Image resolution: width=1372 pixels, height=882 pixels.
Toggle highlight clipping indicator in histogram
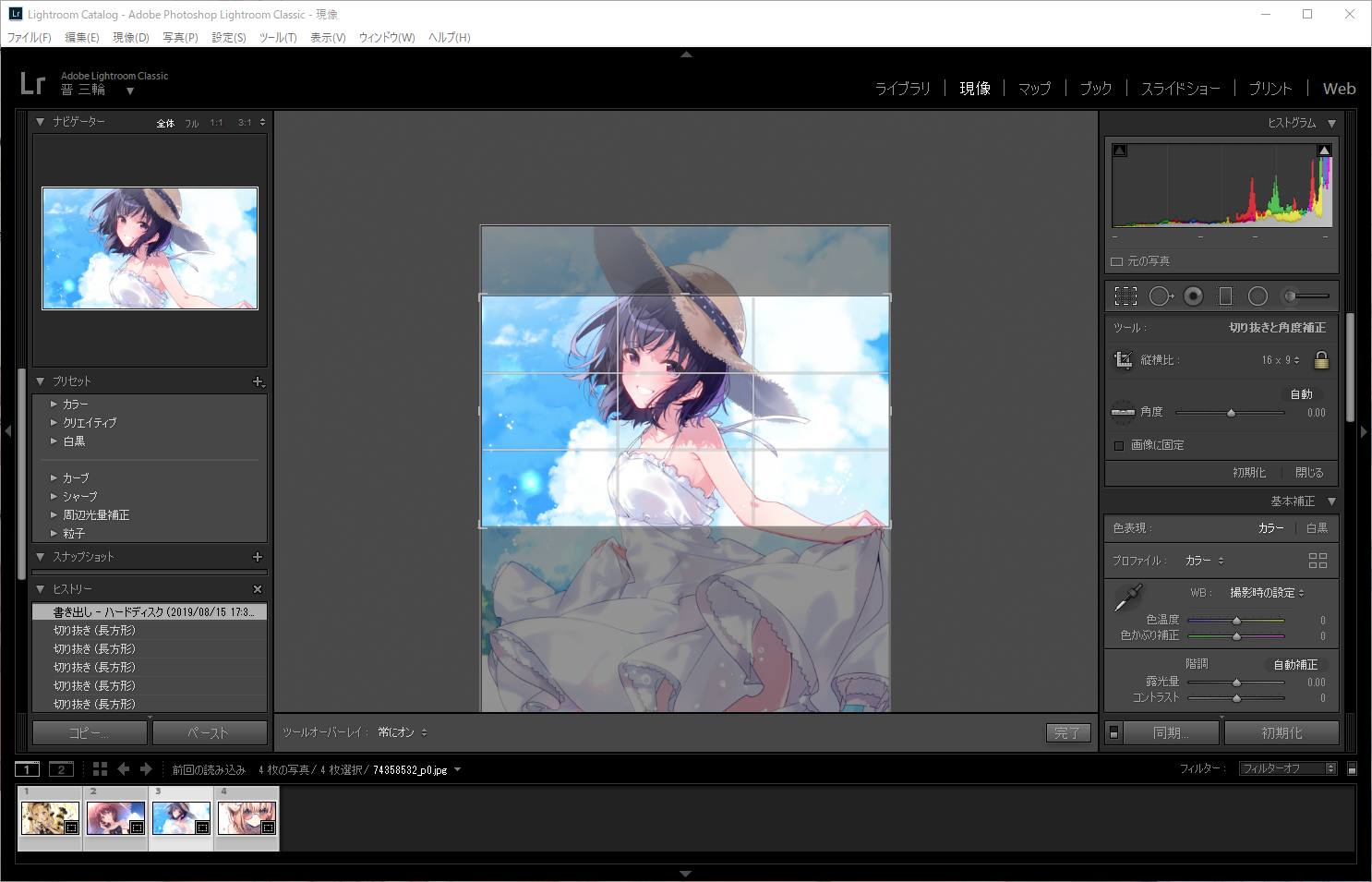(1324, 150)
